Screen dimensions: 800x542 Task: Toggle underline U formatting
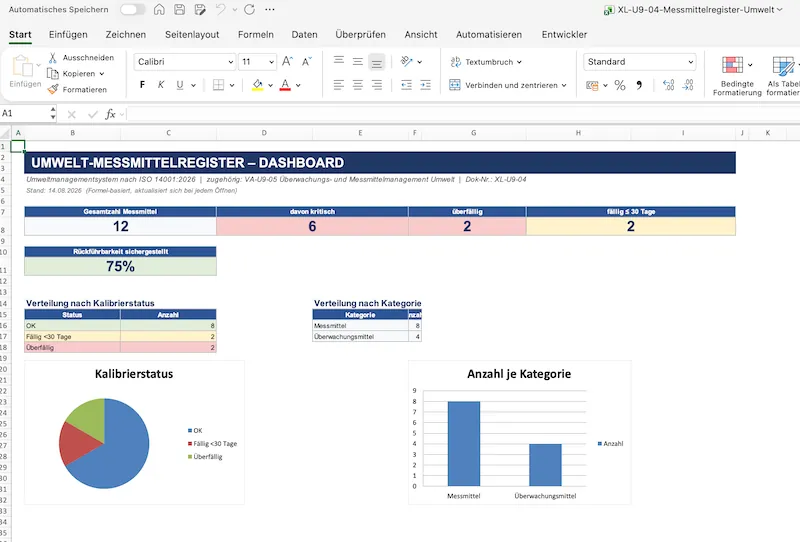pyautogui.click(x=180, y=85)
